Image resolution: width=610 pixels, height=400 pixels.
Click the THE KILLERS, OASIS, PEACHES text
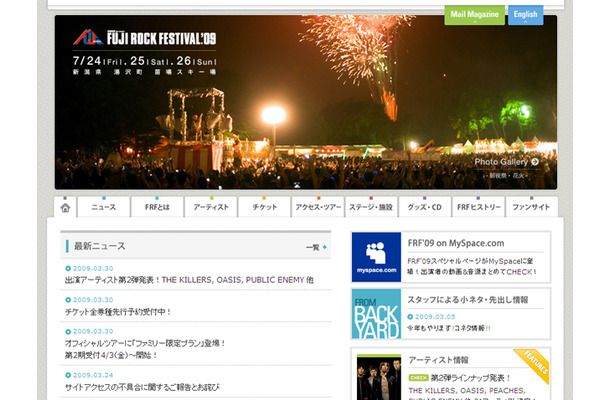467,390
